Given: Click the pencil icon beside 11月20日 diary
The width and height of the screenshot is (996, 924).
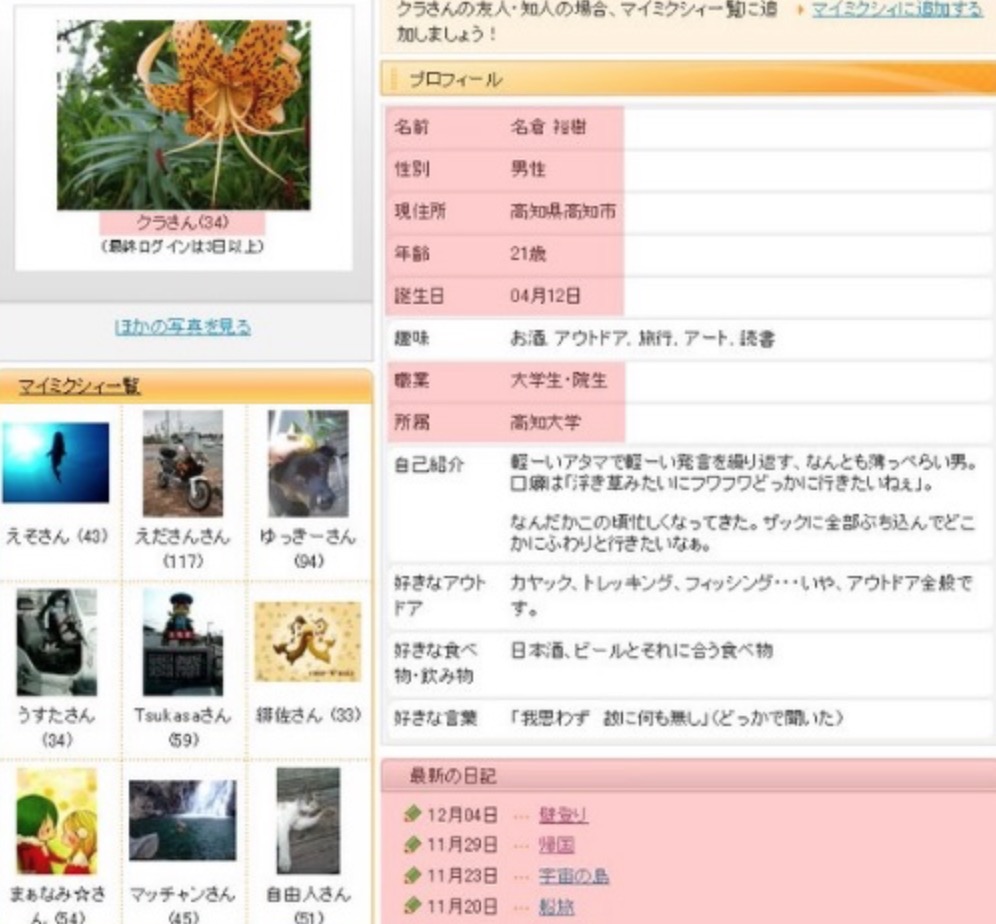Looking at the screenshot, I should pos(411,907).
